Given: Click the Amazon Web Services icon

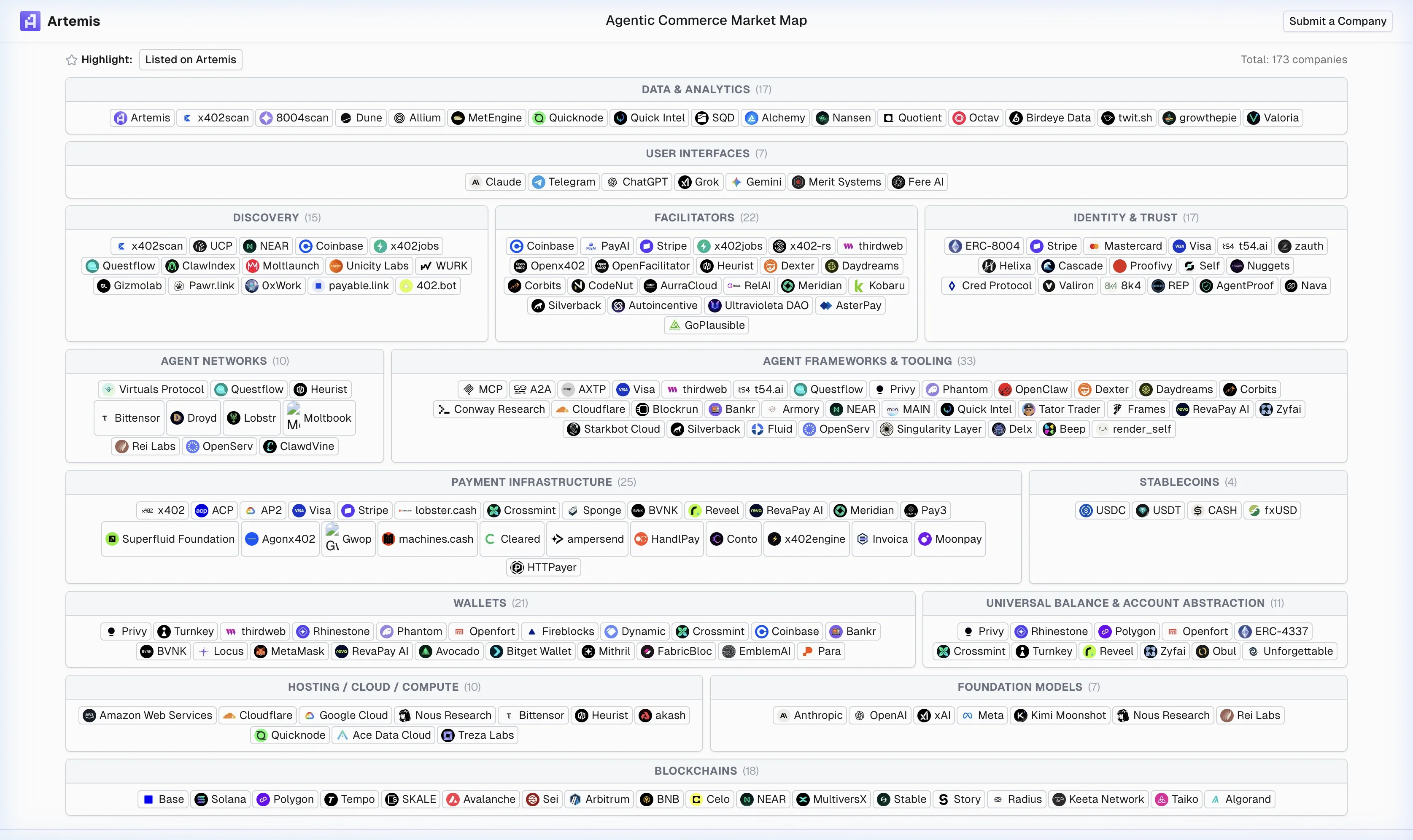Looking at the screenshot, I should tap(89, 716).
